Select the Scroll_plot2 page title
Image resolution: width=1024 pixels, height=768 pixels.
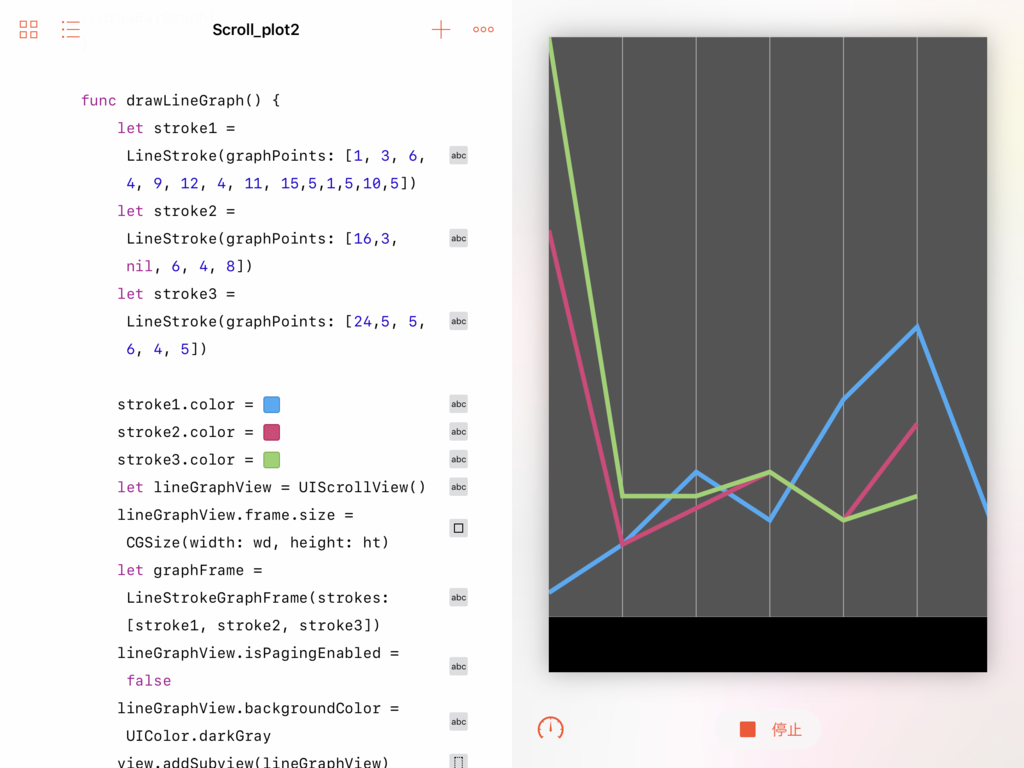pos(256,30)
